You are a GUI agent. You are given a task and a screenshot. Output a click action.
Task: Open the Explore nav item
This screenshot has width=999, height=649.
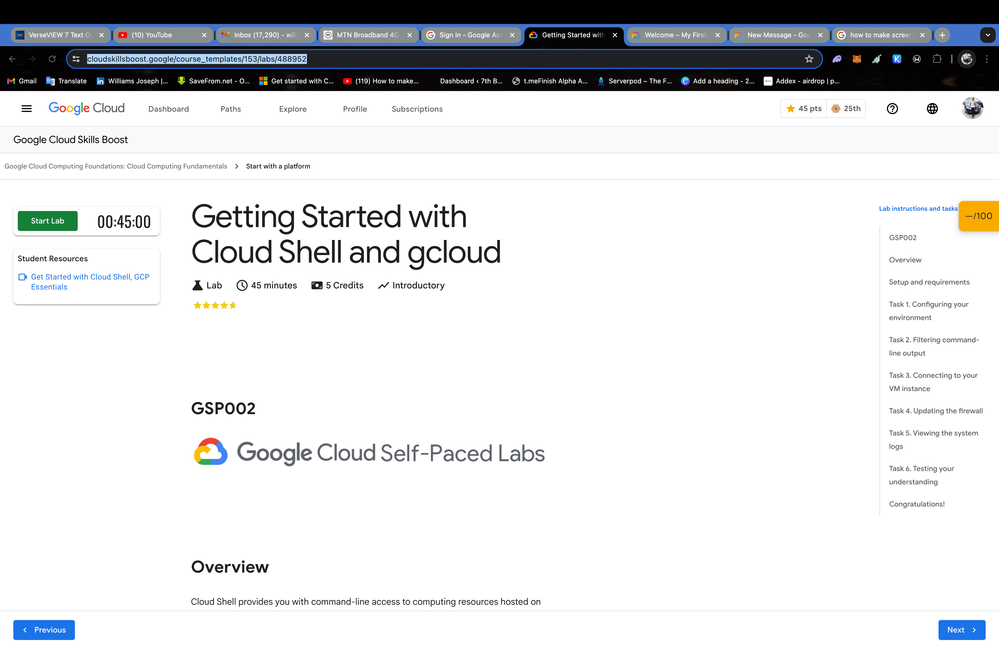(292, 109)
